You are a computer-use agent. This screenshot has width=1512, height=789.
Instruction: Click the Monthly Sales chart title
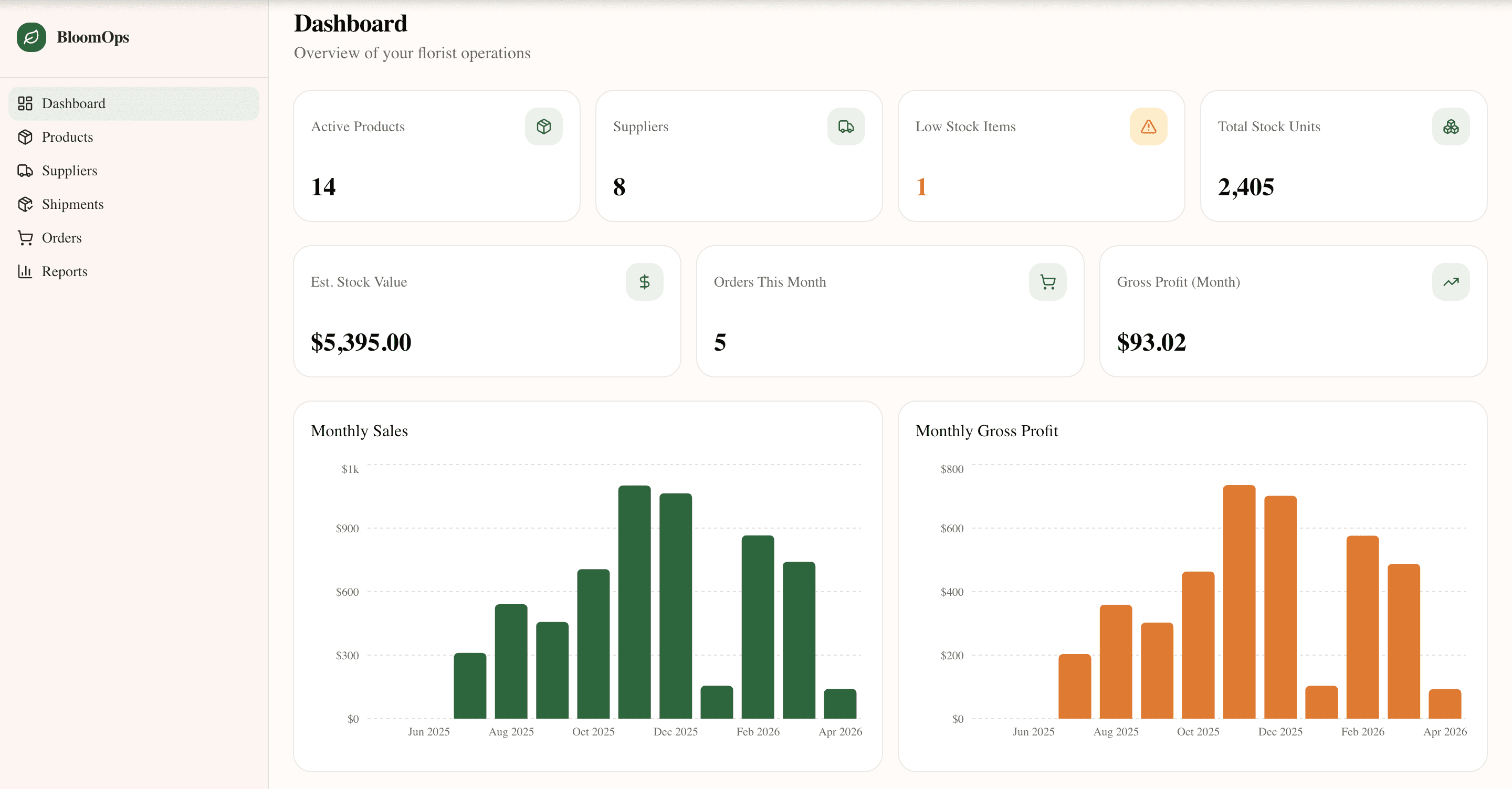click(x=359, y=430)
